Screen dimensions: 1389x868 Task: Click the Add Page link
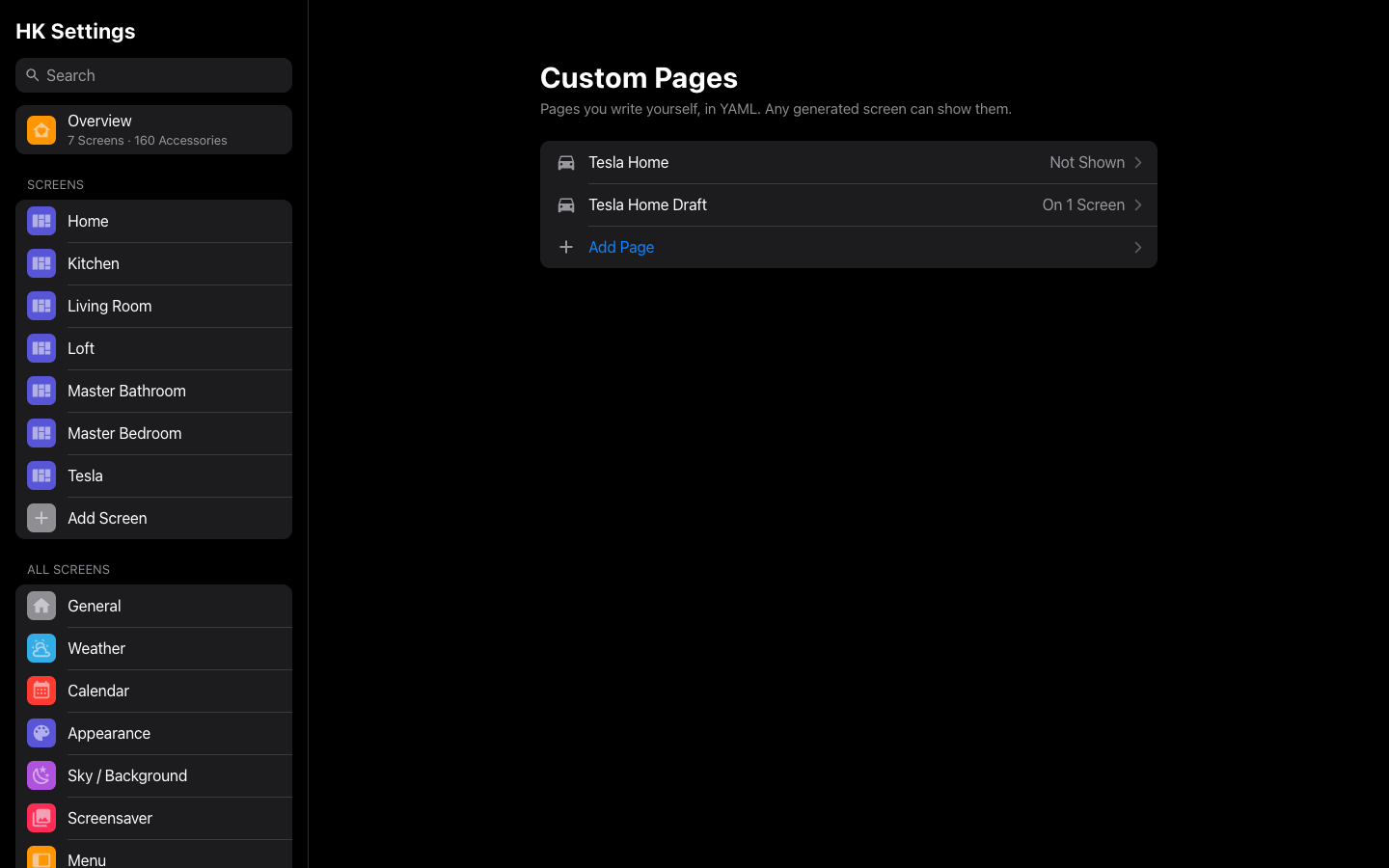pos(621,247)
